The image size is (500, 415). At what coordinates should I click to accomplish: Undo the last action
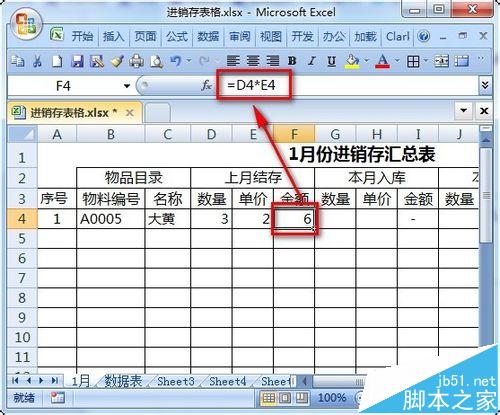(x=176, y=61)
